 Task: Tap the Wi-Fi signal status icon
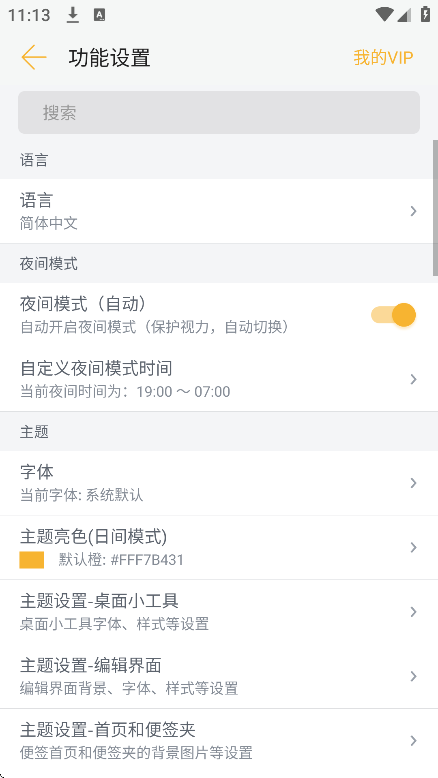[384, 15]
